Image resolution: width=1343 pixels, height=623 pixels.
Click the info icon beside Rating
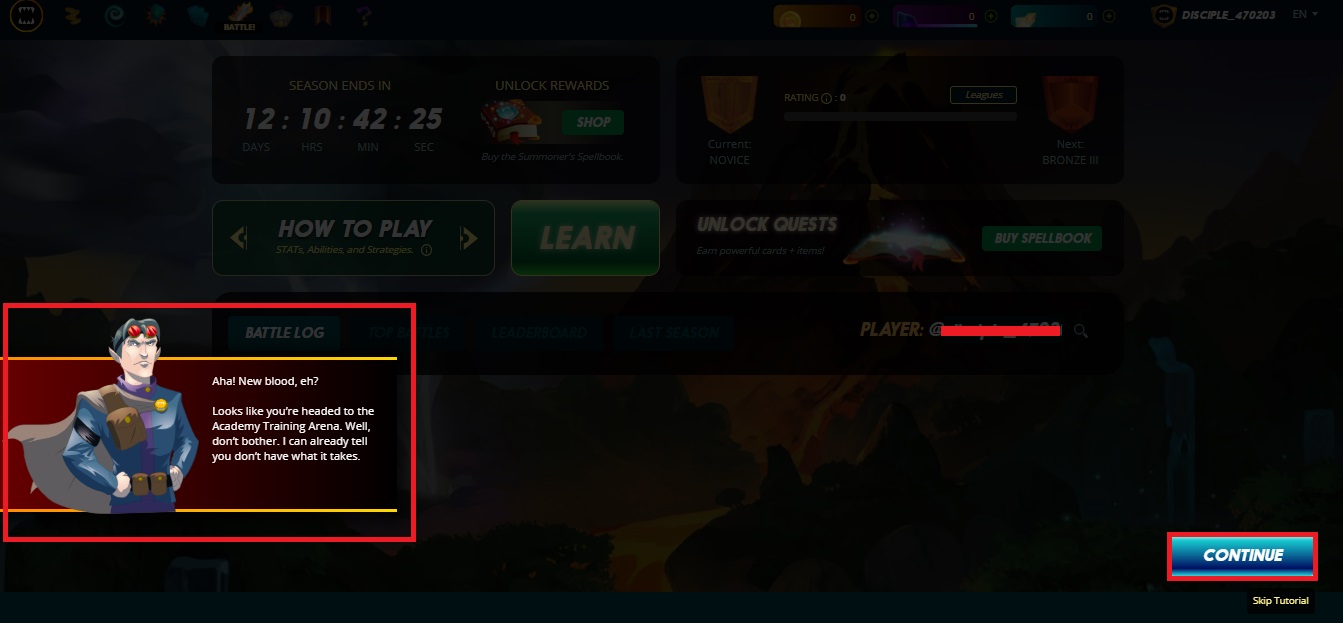pyautogui.click(x=826, y=98)
